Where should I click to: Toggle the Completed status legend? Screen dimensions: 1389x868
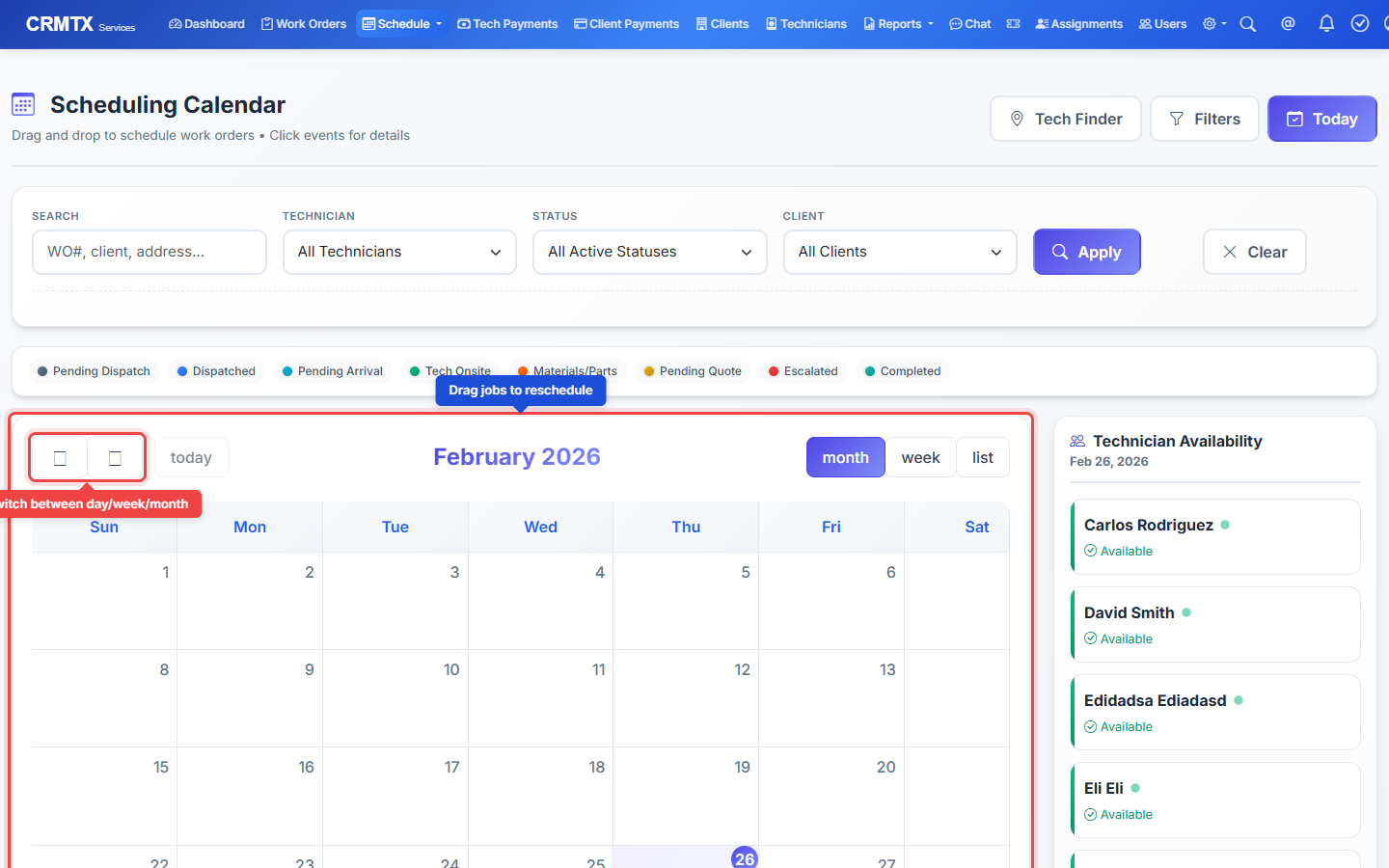(x=902, y=370)
